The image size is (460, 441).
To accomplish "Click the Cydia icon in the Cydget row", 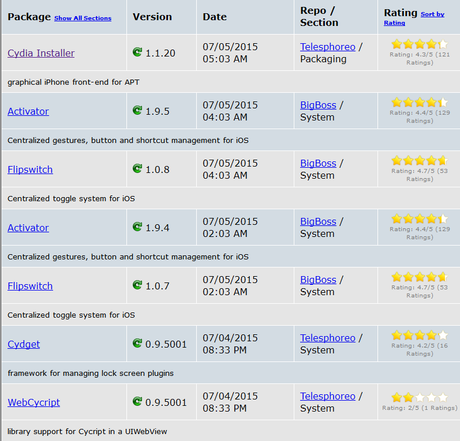I will [137, 343].
